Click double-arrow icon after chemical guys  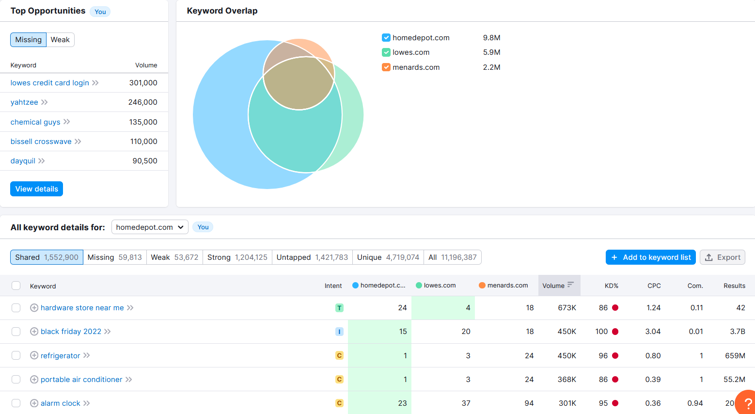click(66, 122)
